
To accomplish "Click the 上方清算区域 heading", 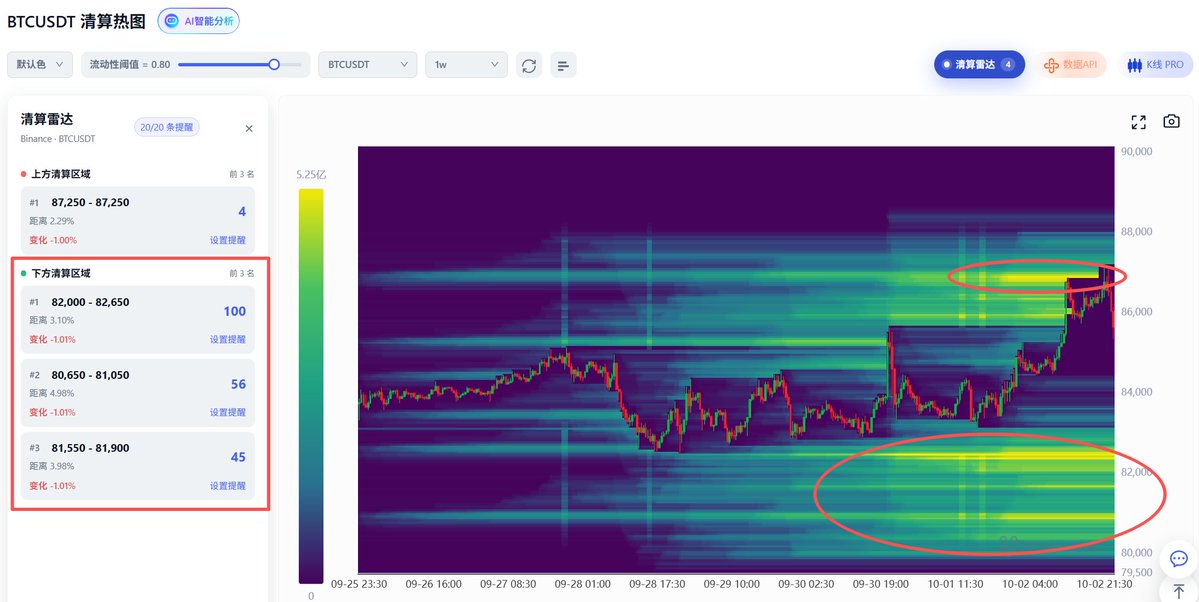I will [x=61, y=174].
